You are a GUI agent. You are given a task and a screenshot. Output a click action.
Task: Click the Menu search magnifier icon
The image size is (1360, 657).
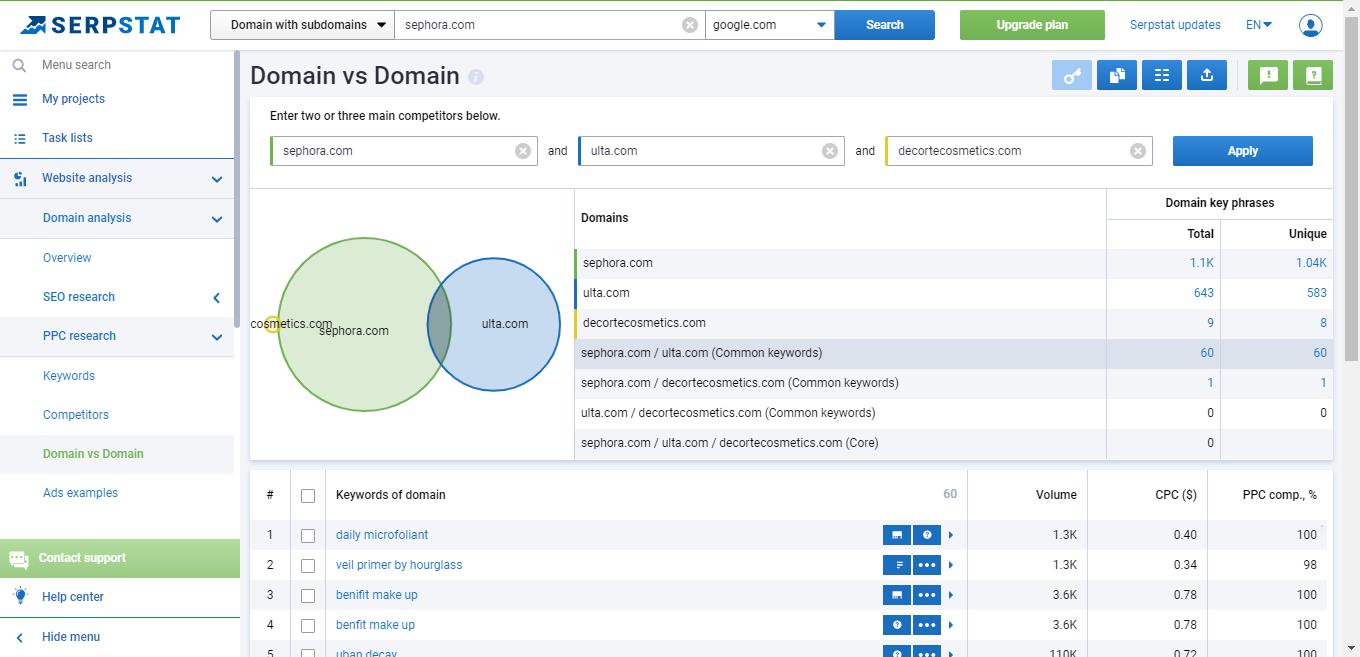[19, 65]
